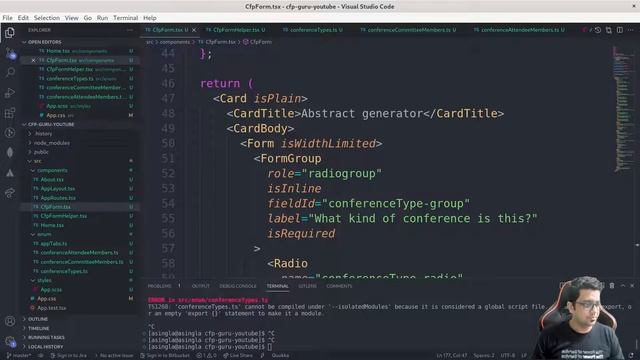Show the Debug Console panel tab
This screenshot has width=640, height=360.
point(238,286)
